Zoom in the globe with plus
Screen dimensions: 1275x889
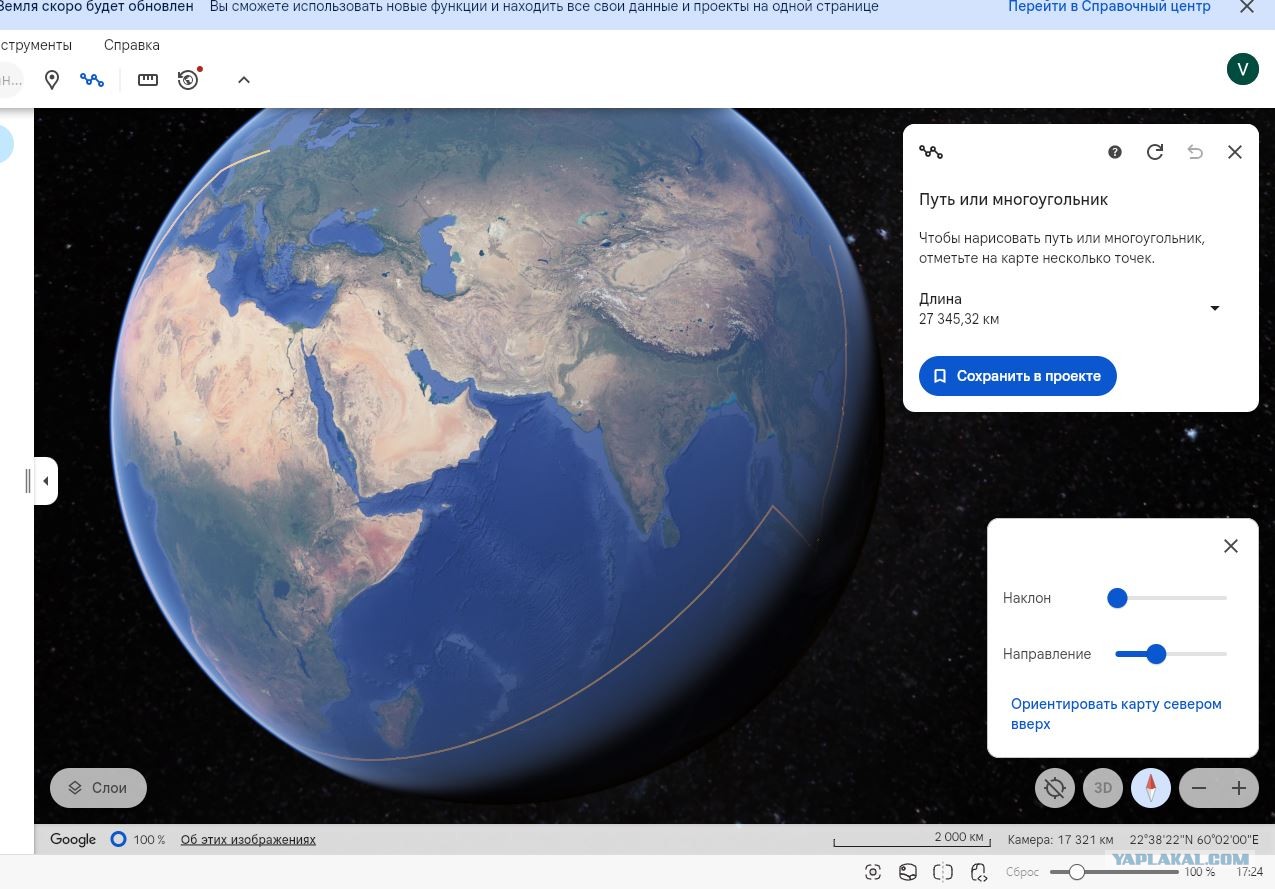(x=1239, y=788)
